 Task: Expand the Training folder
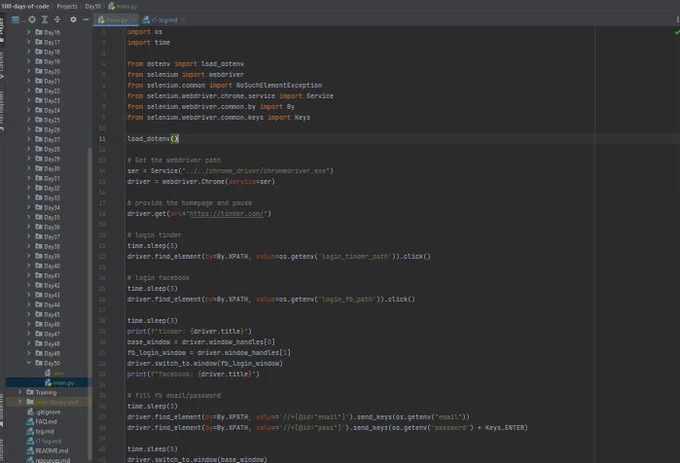(20, 392)
